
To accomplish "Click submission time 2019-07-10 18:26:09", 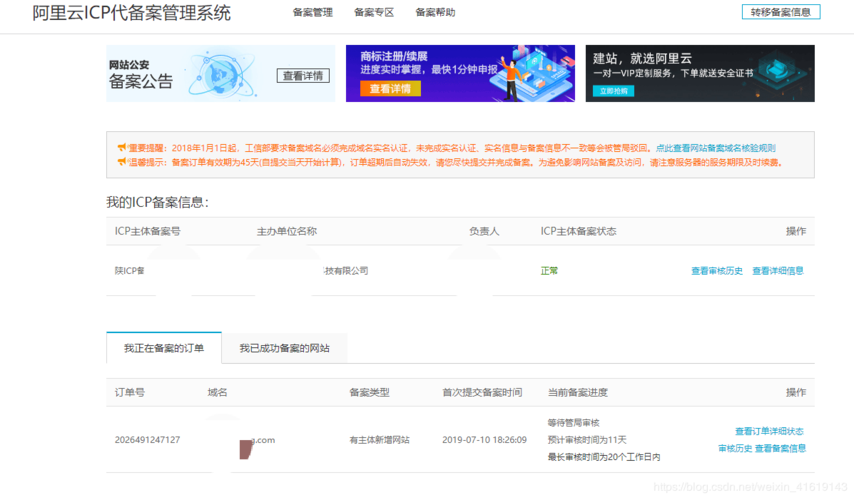I will 484,440.
